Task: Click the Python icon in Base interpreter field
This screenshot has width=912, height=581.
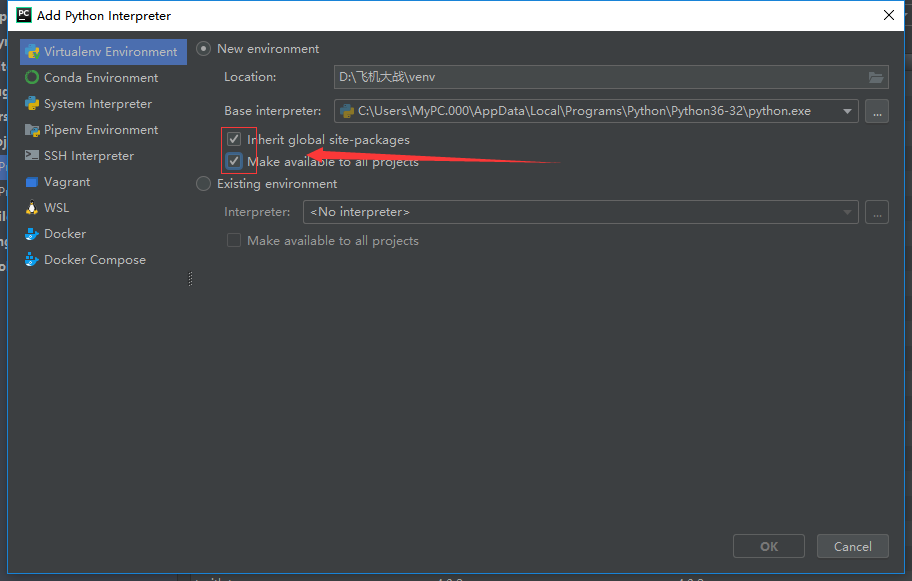Action: coord(345,111)
